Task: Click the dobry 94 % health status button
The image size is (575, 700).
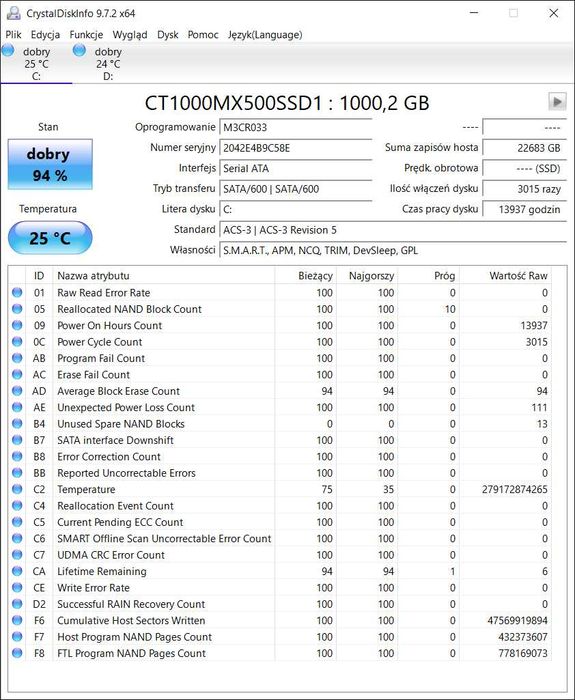Action: click(x=50, y=164)
